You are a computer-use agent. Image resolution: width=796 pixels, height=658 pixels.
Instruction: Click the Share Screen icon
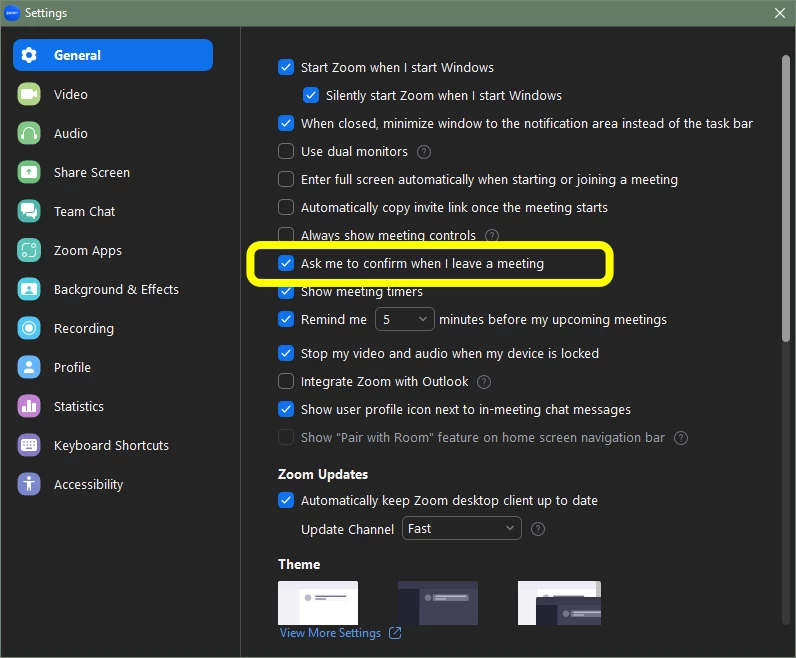click(x=29, y=173)
